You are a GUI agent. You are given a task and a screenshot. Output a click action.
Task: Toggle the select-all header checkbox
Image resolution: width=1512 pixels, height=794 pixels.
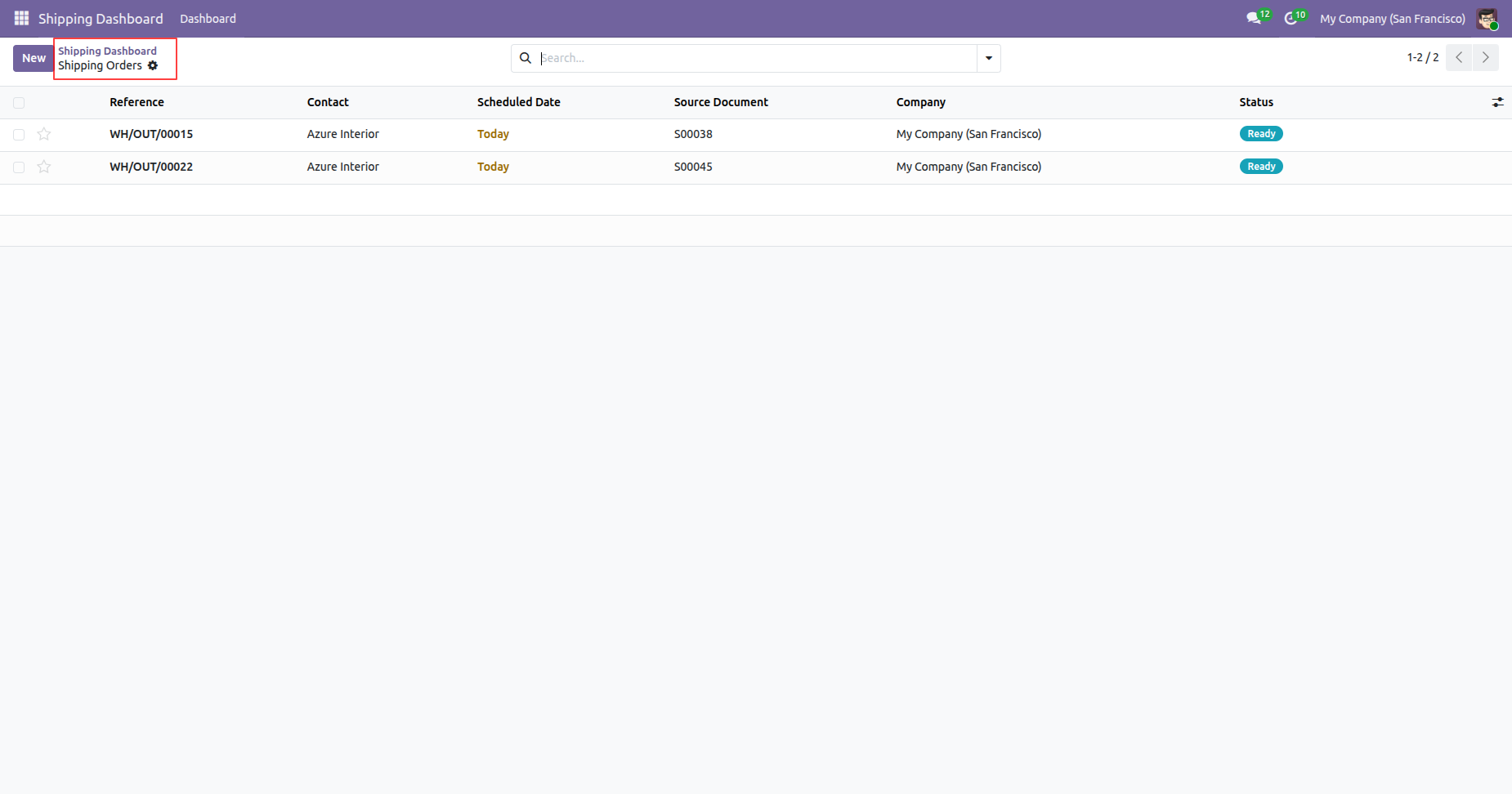tap(19, 102)
